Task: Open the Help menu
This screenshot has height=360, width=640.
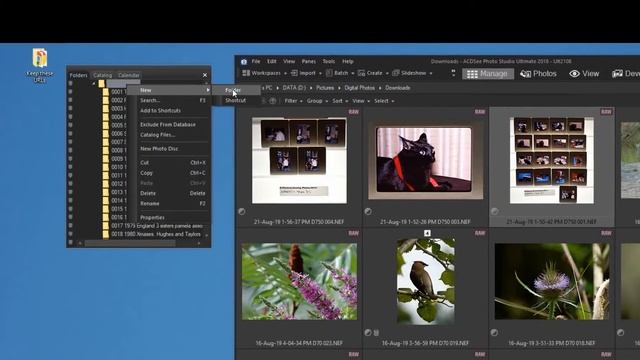Action: pyautogui.click(x=348, y=61)
